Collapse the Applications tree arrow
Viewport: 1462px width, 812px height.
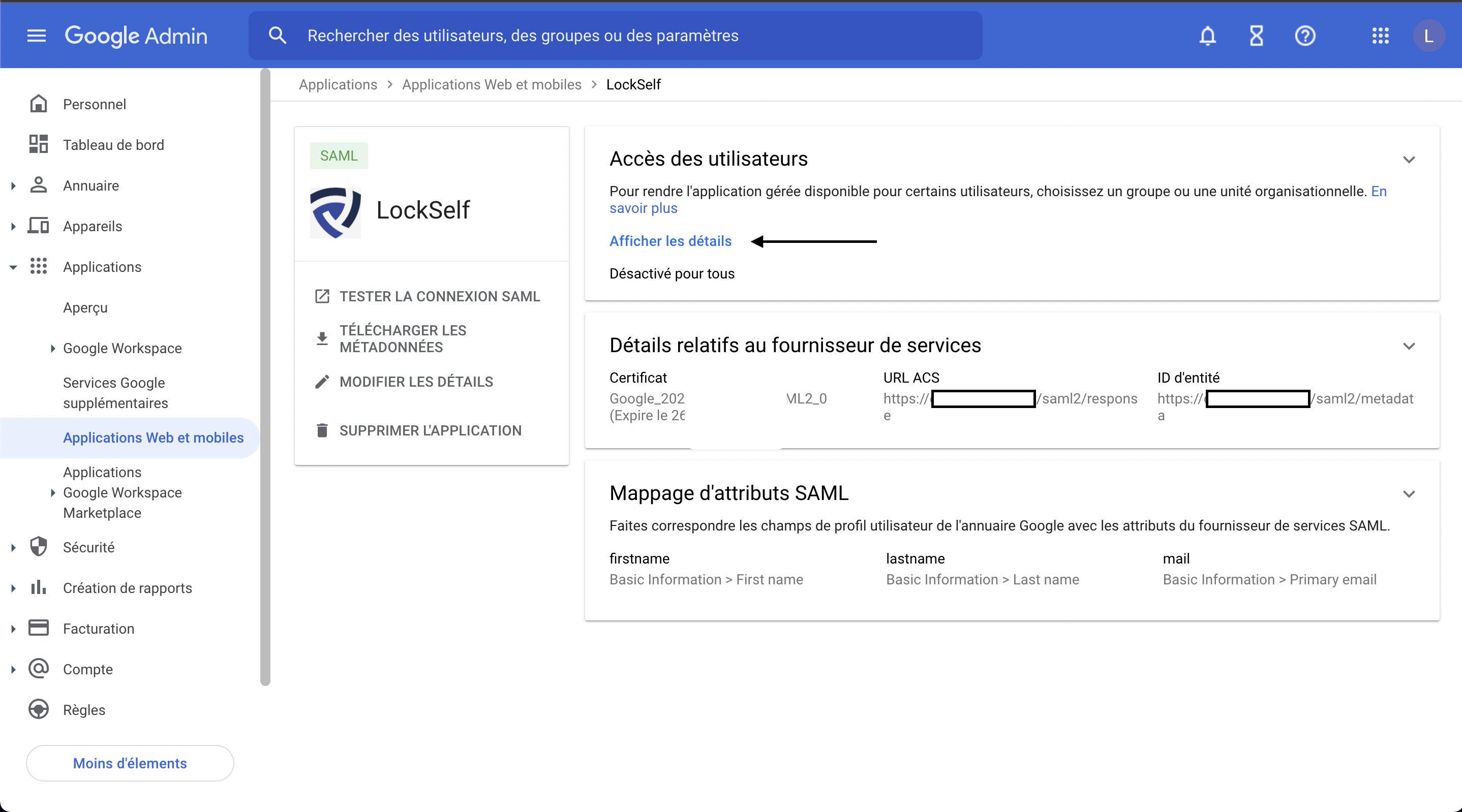[x=13, y=267]
